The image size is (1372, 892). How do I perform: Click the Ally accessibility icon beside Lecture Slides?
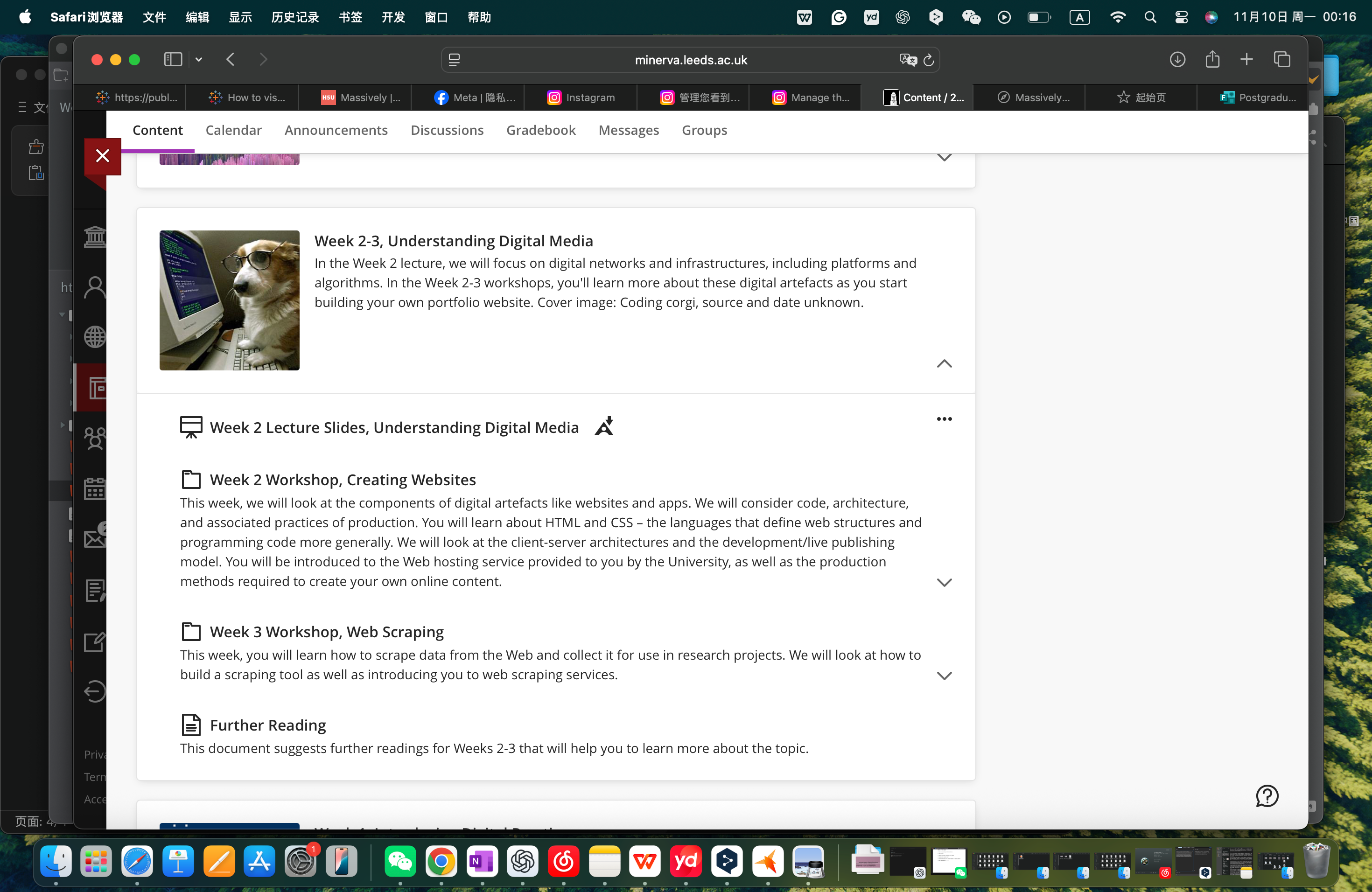coord(603,426)
